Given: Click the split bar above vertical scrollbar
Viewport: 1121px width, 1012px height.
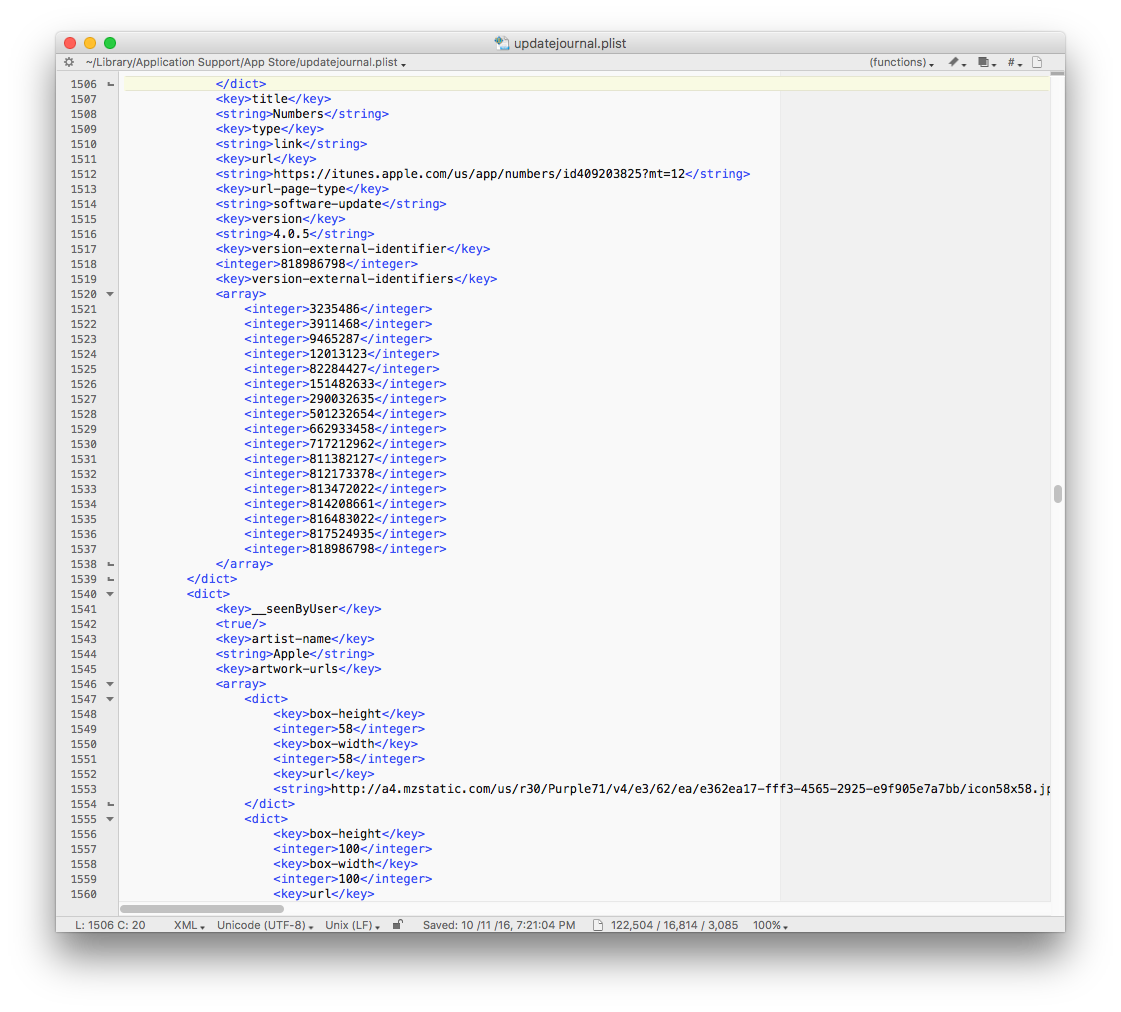Looking at the screenshot, I should [x=1057, y=74].
